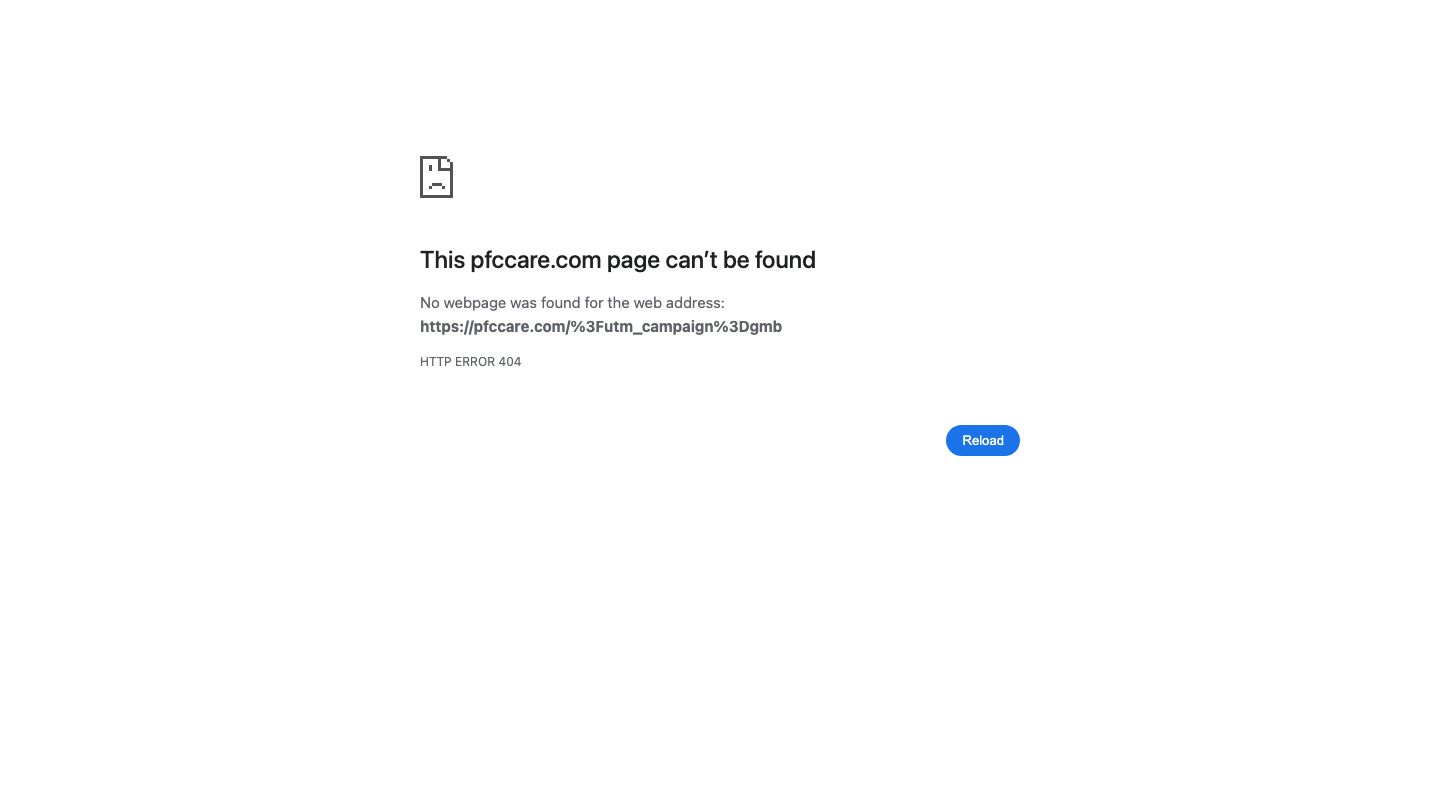The height and width of the screenshot is (810, 1440).
Task: Click the word 'HTTP' in the error line
Action: tap(435, 362)
